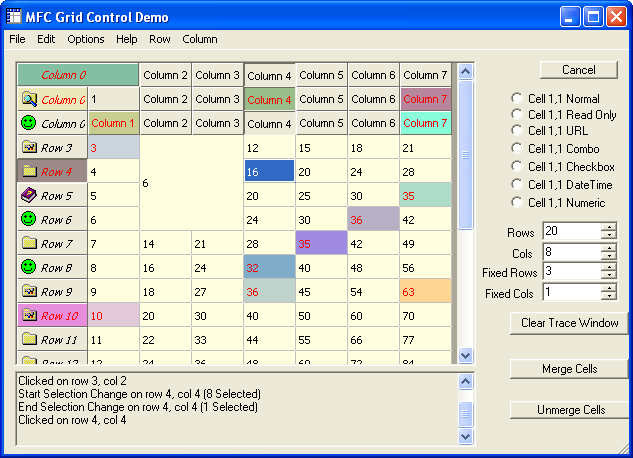Viewport: 633px width, 458px height.
Task: Increment Fixed Rows using the up spinner
Action: coord(608,268)
